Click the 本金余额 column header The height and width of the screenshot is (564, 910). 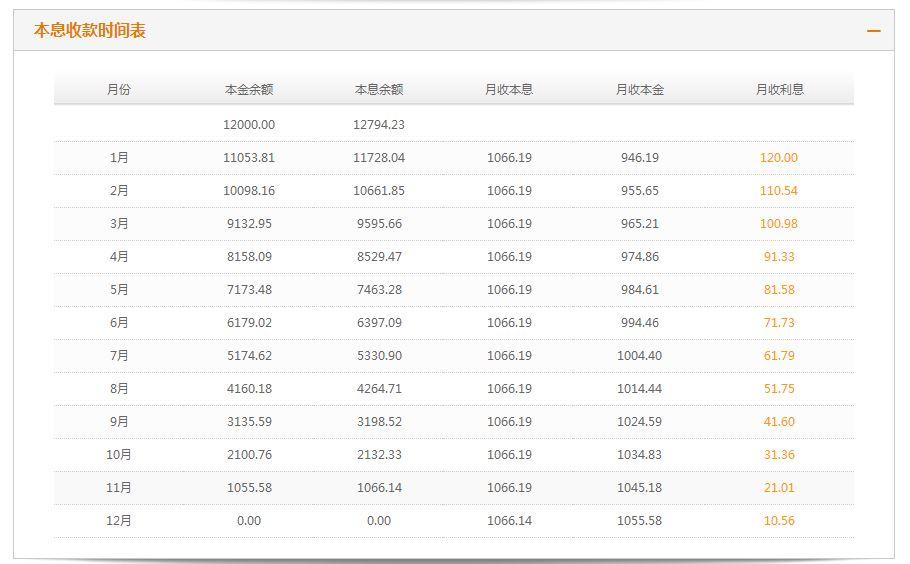(x=249, y=89)
